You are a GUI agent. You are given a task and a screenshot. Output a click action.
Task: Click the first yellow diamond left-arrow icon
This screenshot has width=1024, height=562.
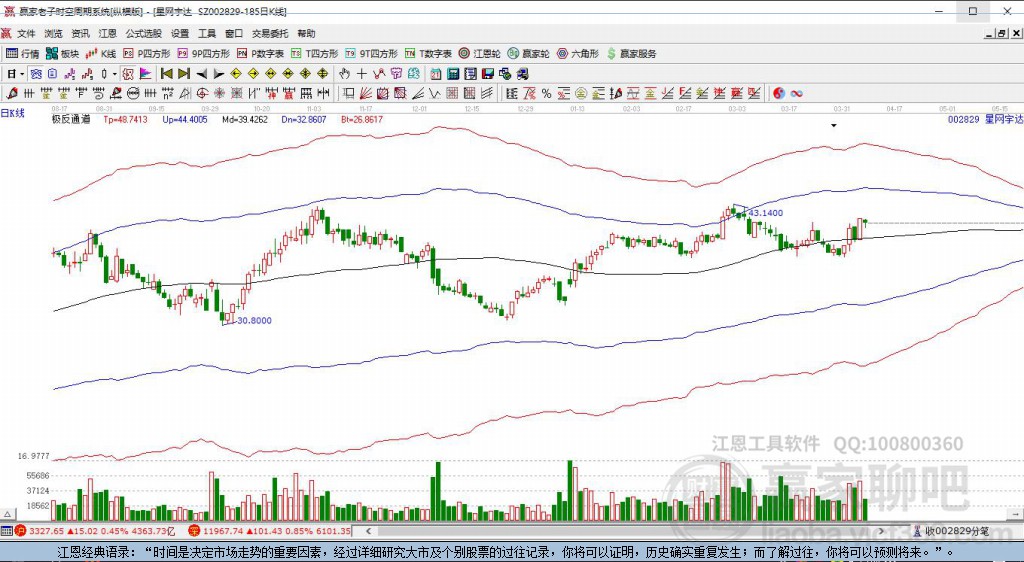click(x=236, y=73)
